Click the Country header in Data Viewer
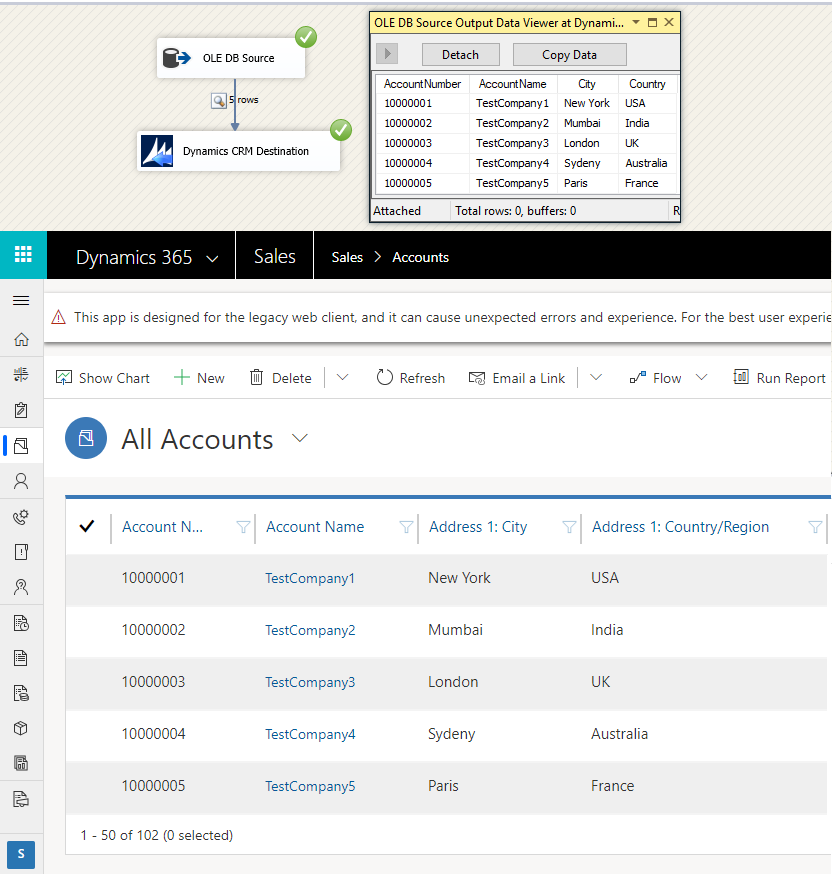 (647, 84)
